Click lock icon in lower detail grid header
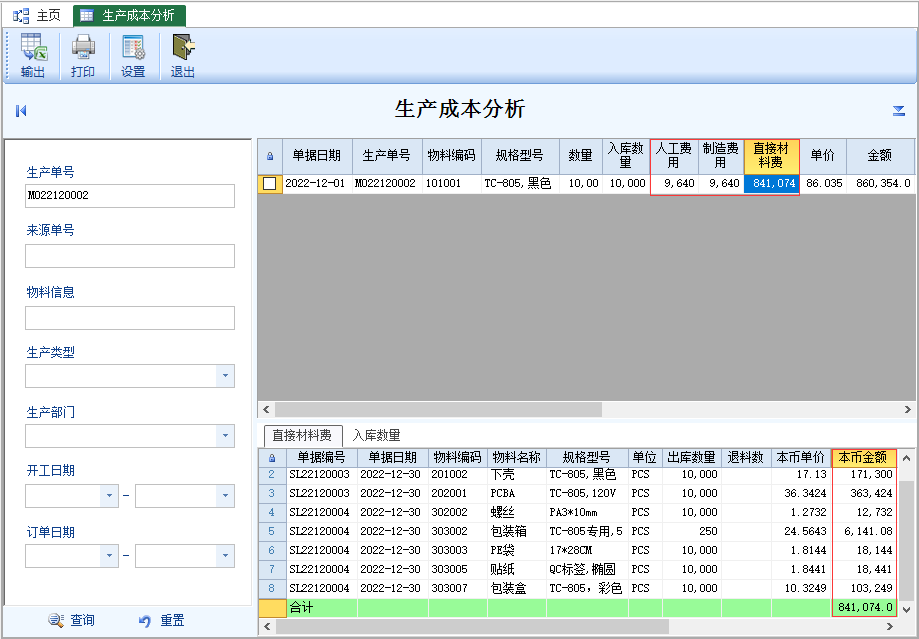 tap(272, 458)
